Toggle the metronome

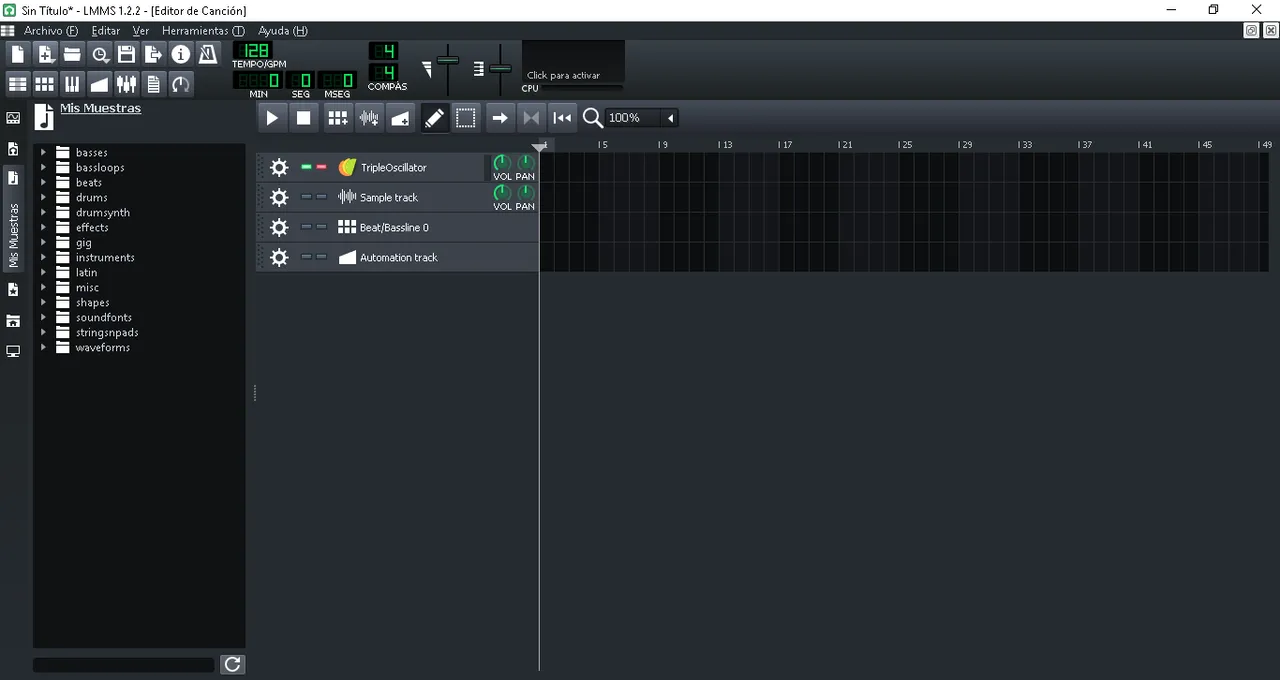[207, 54]
